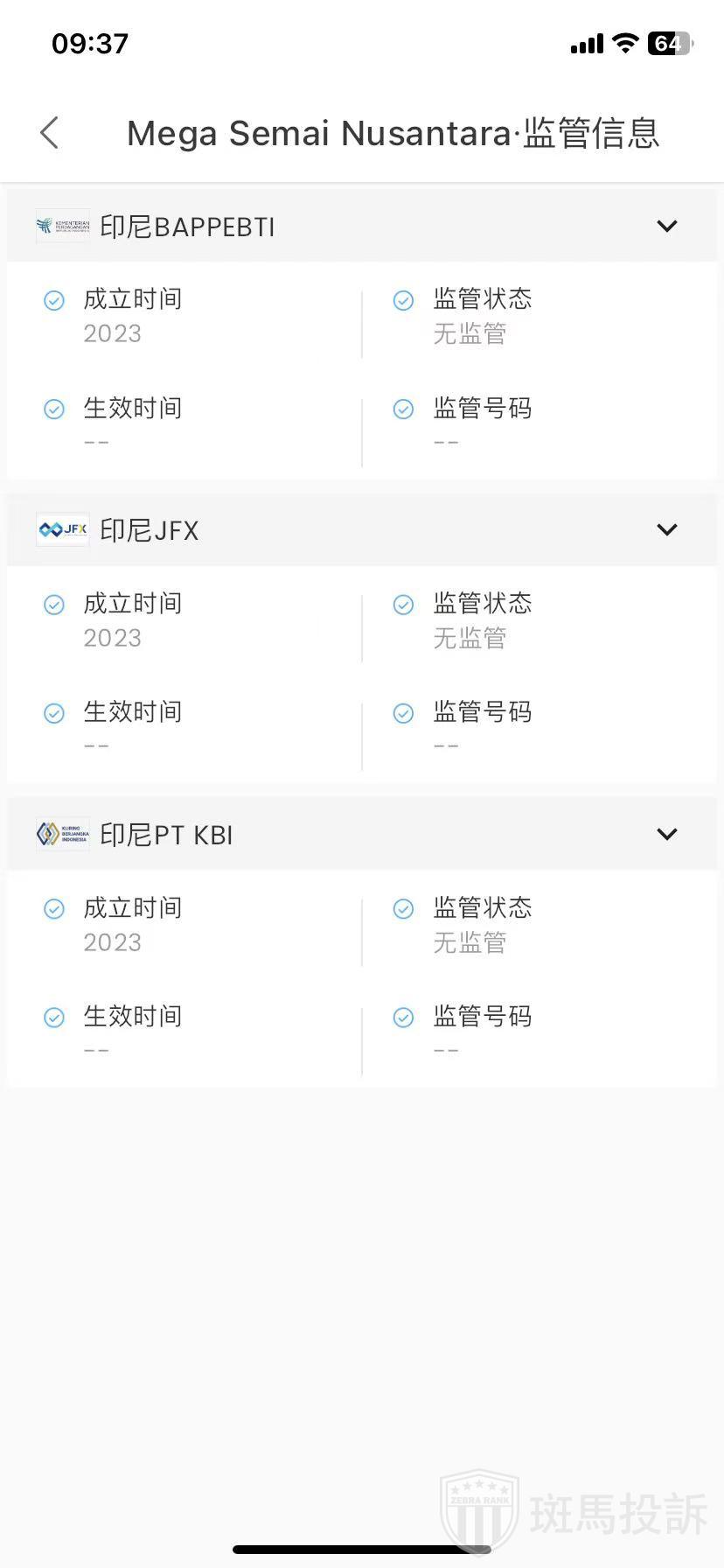The image size is (724, 1568).
Task: Tap the check mark beside JFX 监管状态
Action: tap(403, 605)
